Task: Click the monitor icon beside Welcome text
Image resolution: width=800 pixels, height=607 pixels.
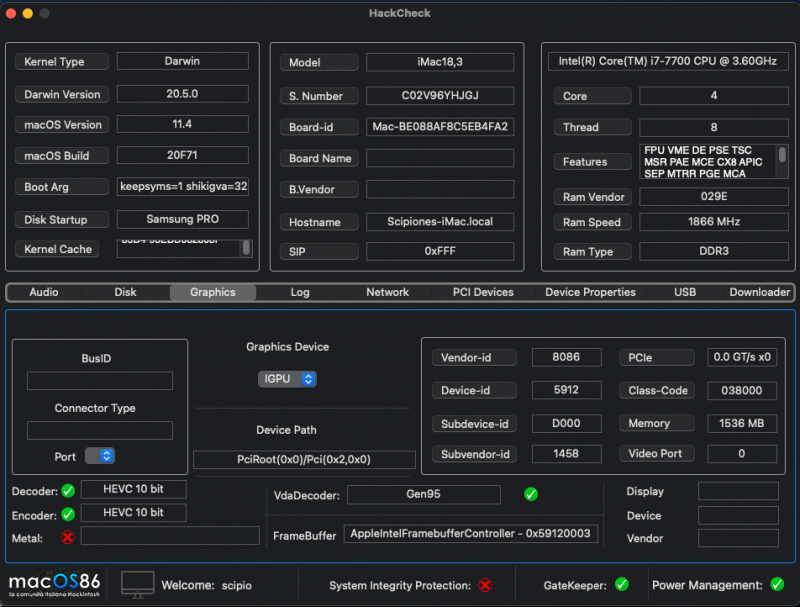Action: click(x=138, y=584)
